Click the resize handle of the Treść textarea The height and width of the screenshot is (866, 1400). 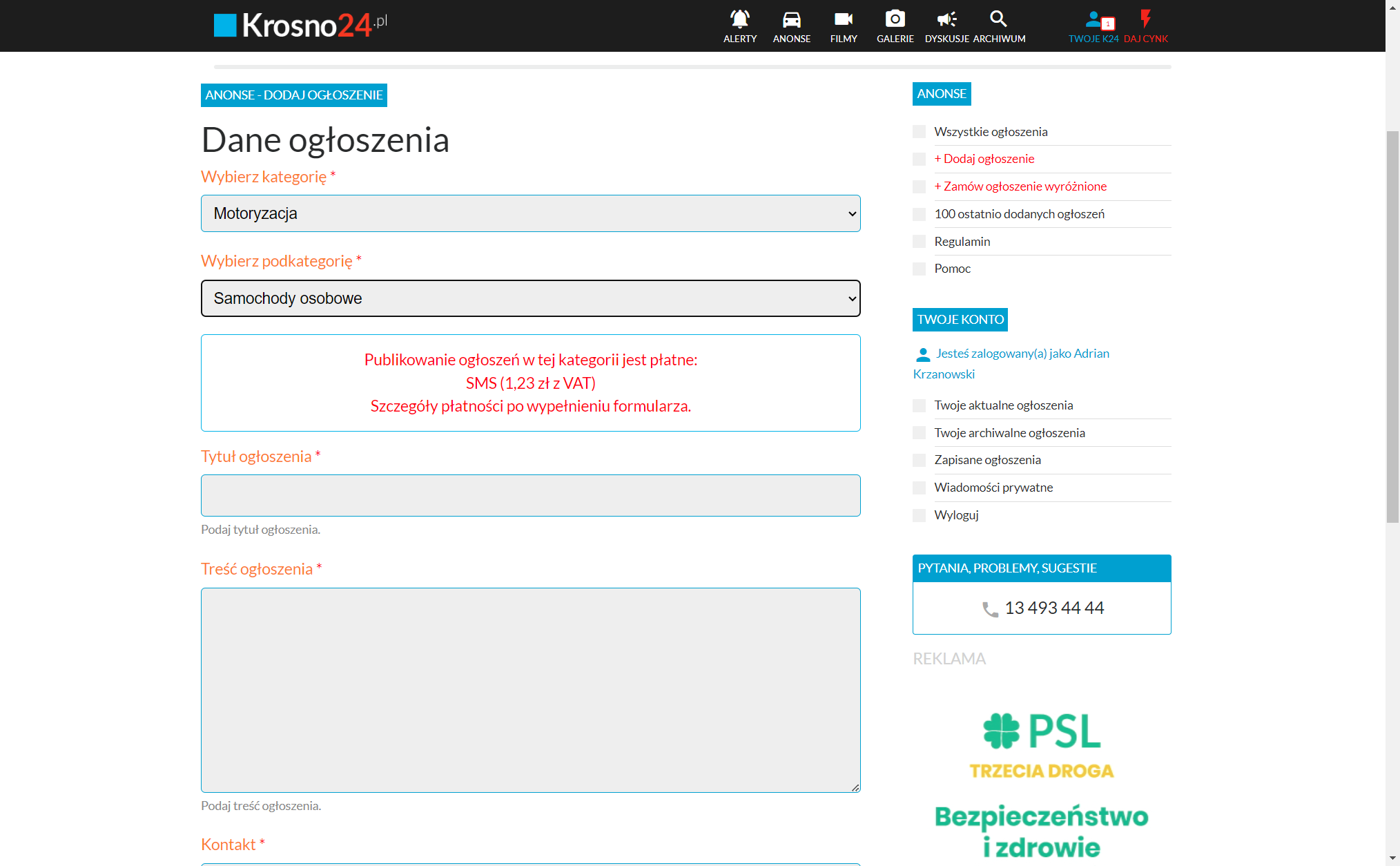coord(855,787)
